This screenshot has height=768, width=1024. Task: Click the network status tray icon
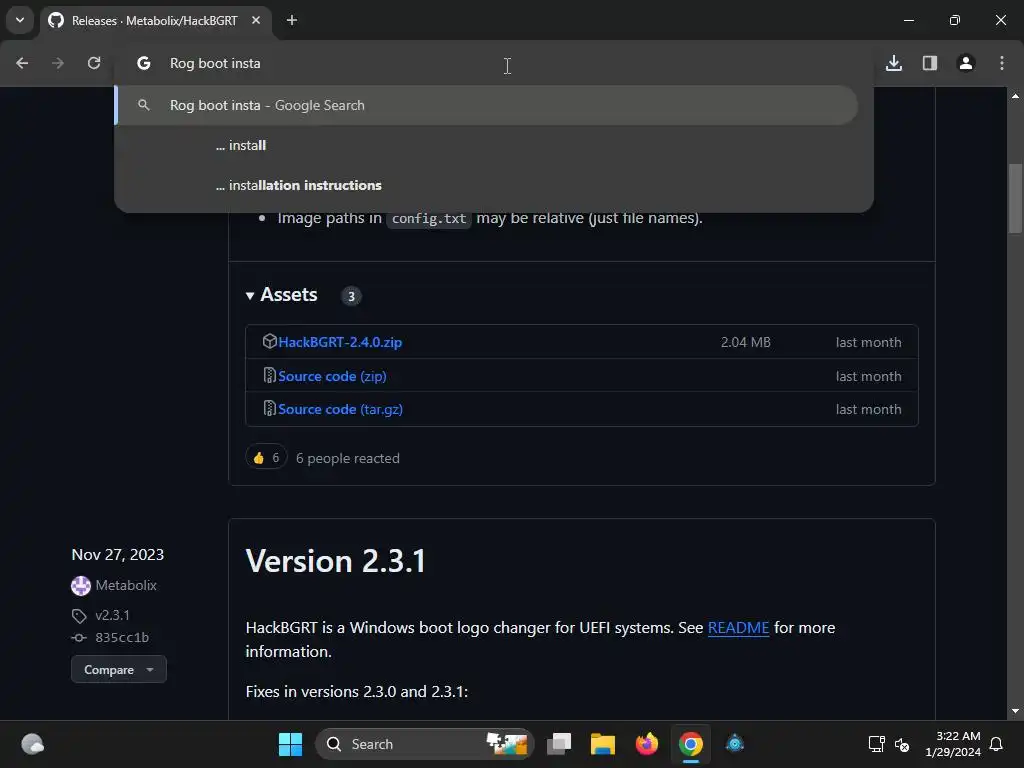(876, 744)
